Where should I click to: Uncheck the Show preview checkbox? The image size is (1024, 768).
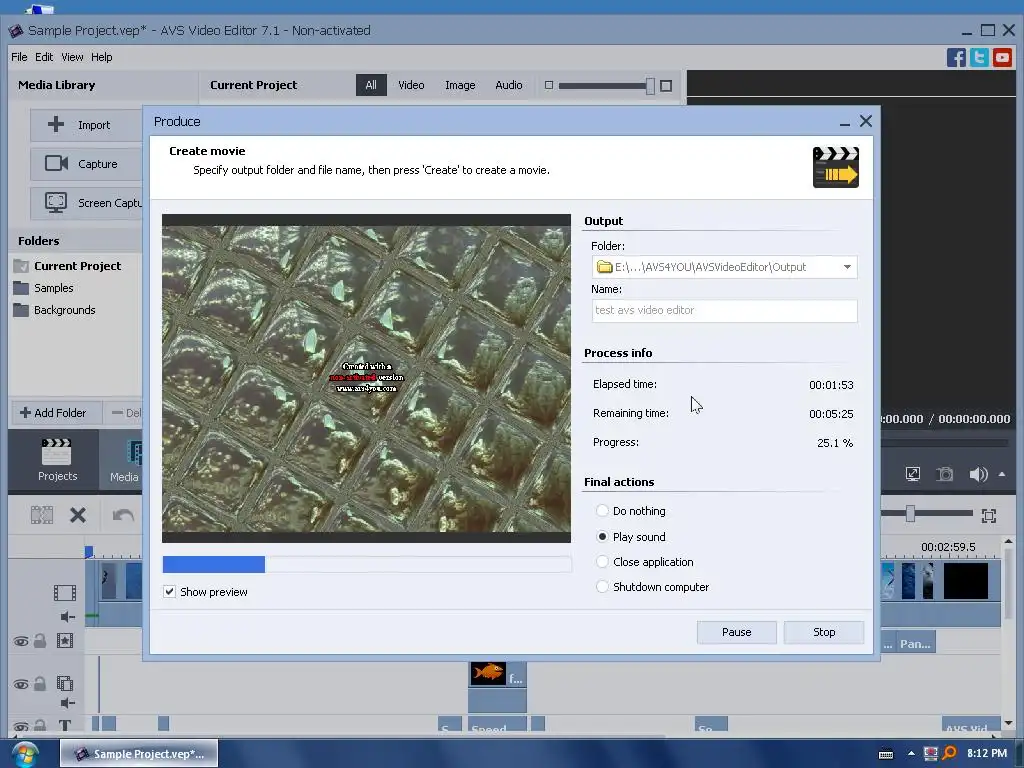[x=169, y=592]
